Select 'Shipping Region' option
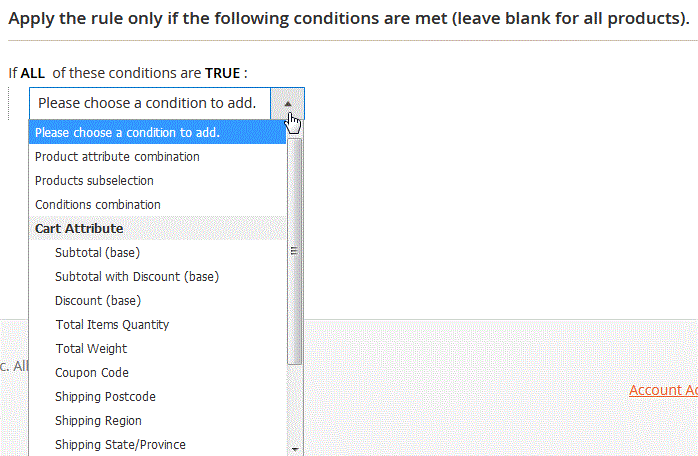The width and height of the screenshot is (698, 456). click(x=98, y=420)
